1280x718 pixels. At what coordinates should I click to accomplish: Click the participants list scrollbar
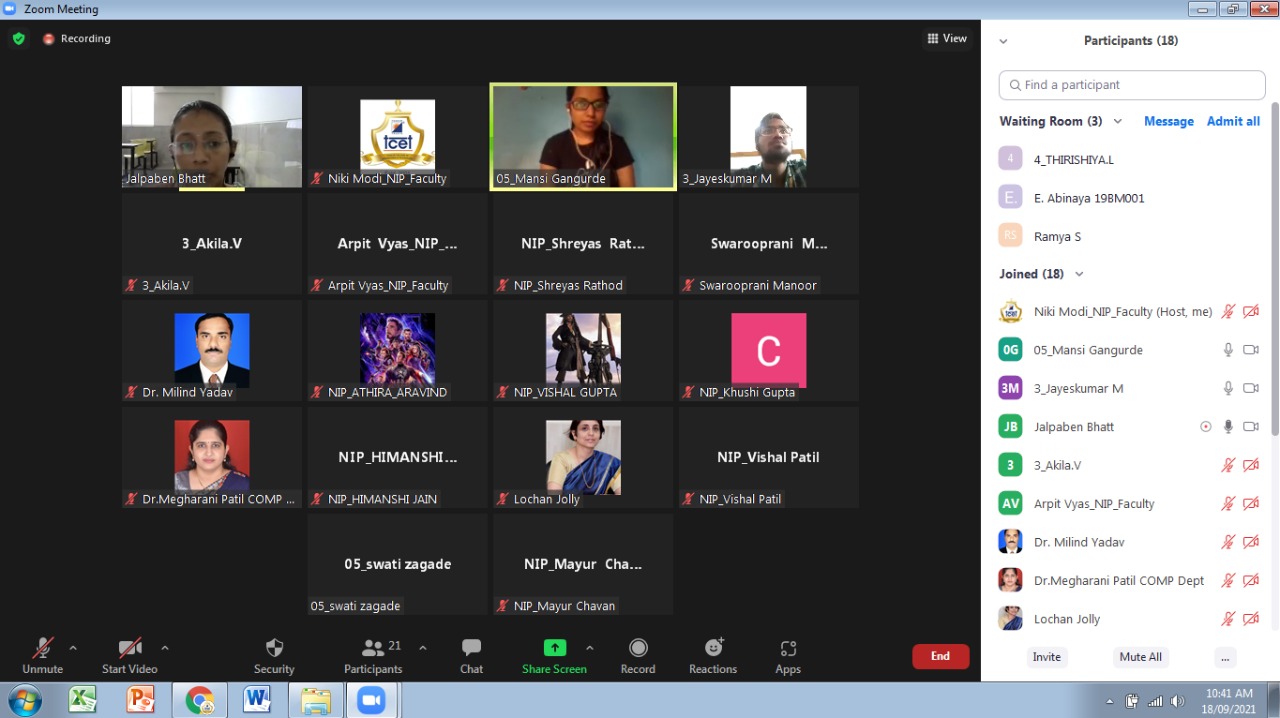pyautogui.click(x=1275, y=268)
